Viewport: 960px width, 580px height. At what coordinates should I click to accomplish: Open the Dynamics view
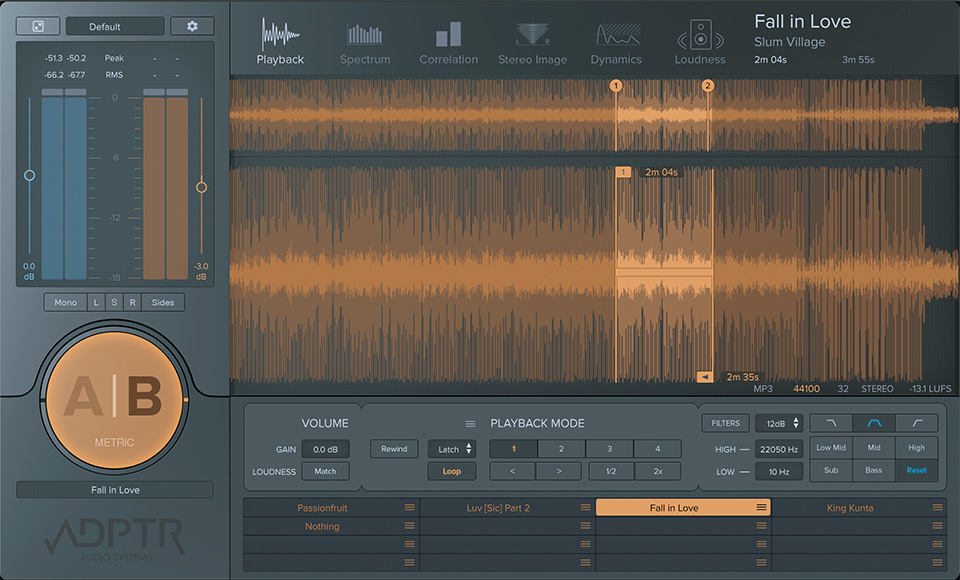tap(616, 44)
